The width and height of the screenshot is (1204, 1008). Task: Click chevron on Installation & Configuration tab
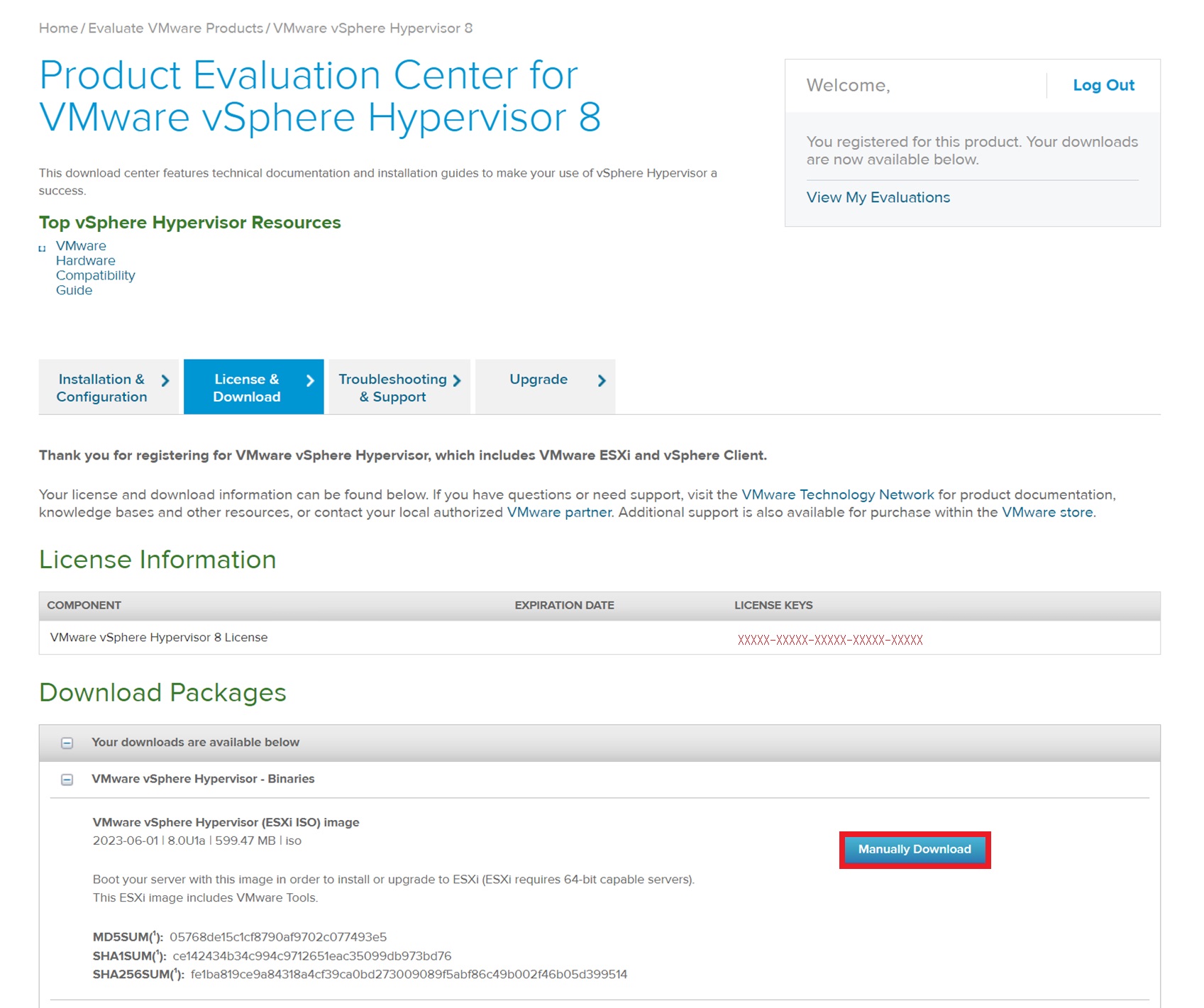coord(165,381)
